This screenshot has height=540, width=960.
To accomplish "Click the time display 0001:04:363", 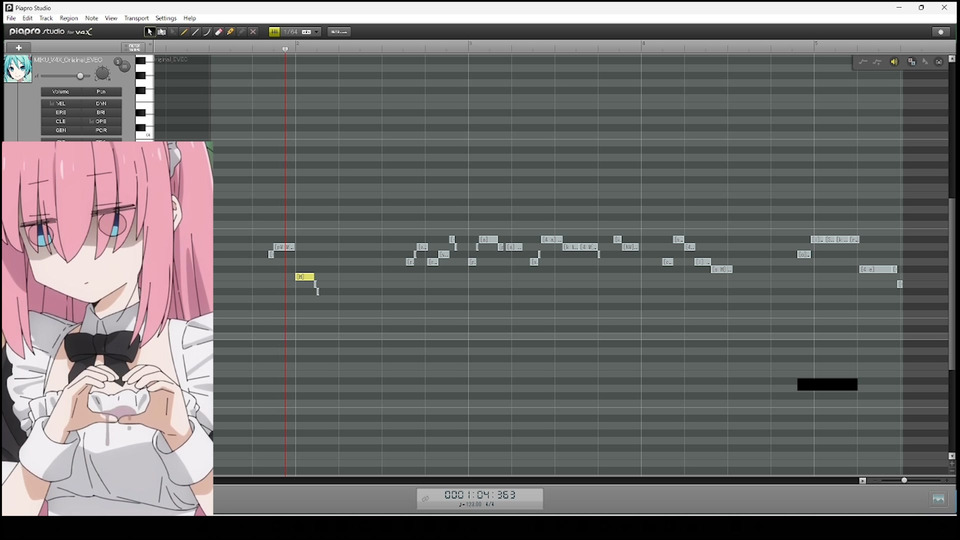I will [x=480, y=495].
